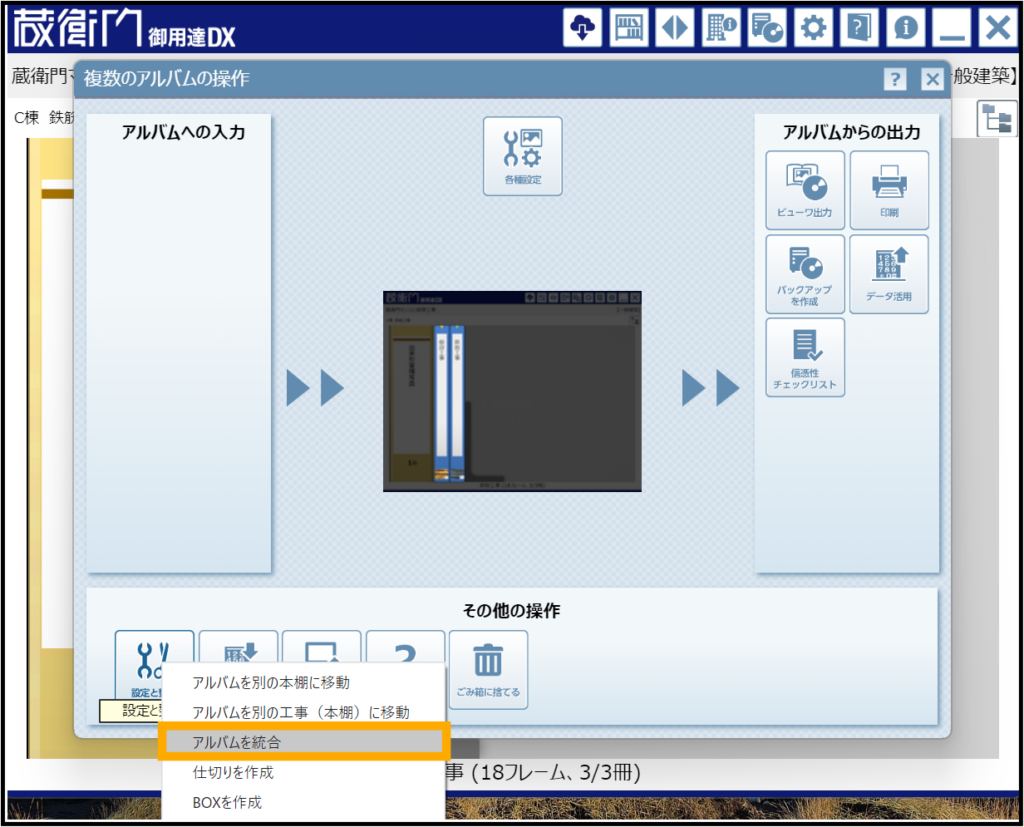Click ビューワ出力 viewer output button
Image resolution: width=1024 pixels, height=827 pixels.
[805, 190]
